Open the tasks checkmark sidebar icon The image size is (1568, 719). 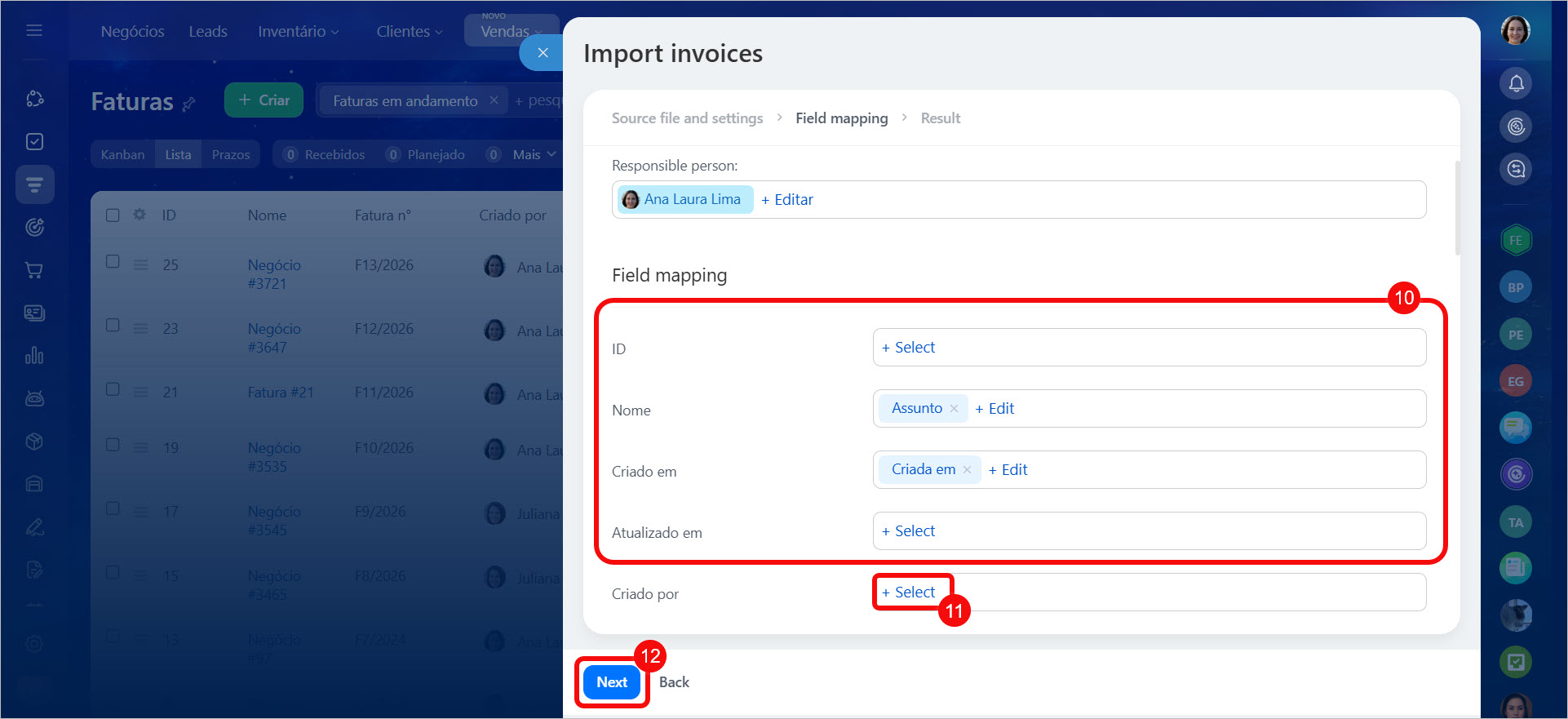[x=34, y=141]
